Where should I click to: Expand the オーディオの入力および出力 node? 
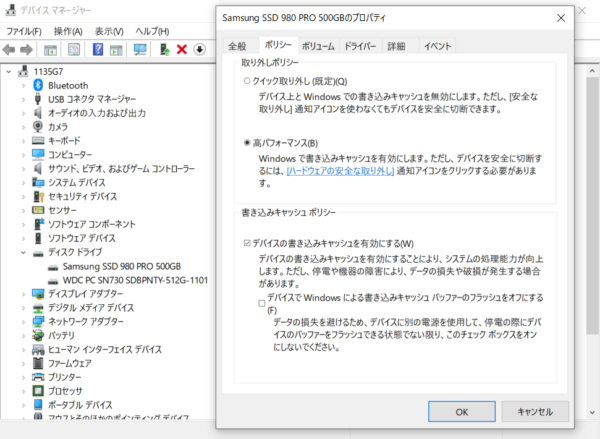click(23, 113)
